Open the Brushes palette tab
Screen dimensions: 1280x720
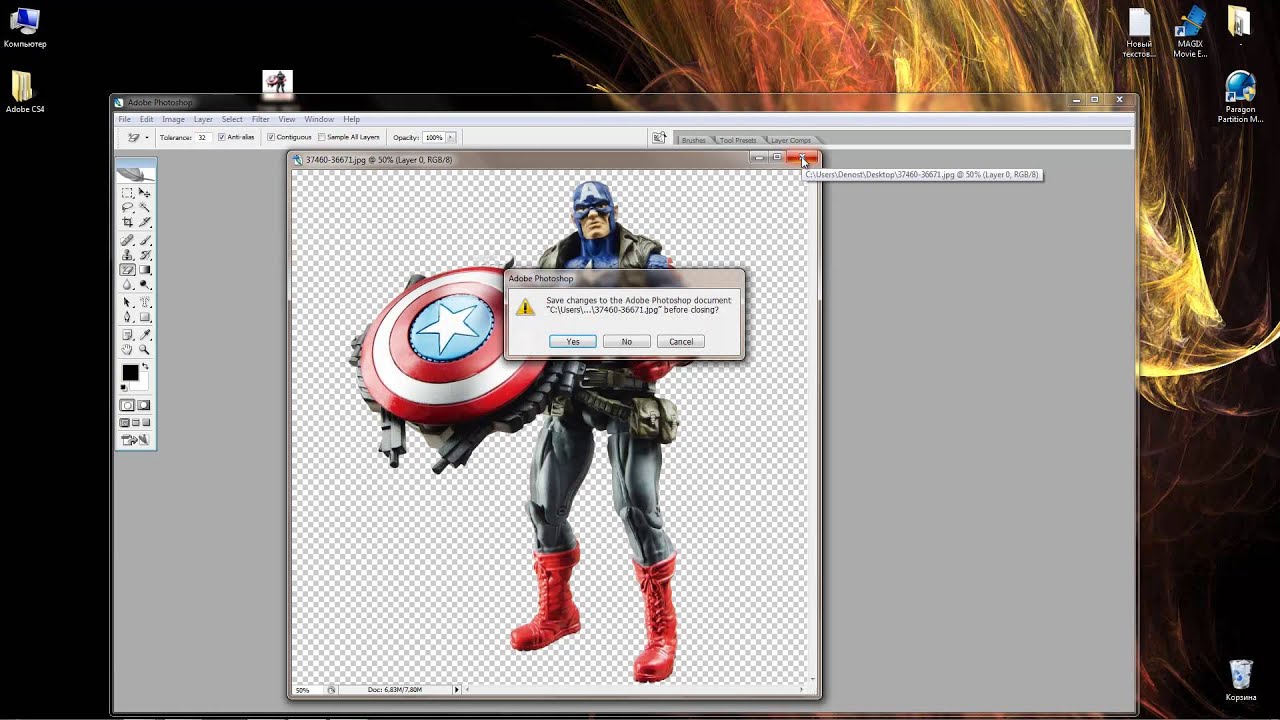[693, 140]
